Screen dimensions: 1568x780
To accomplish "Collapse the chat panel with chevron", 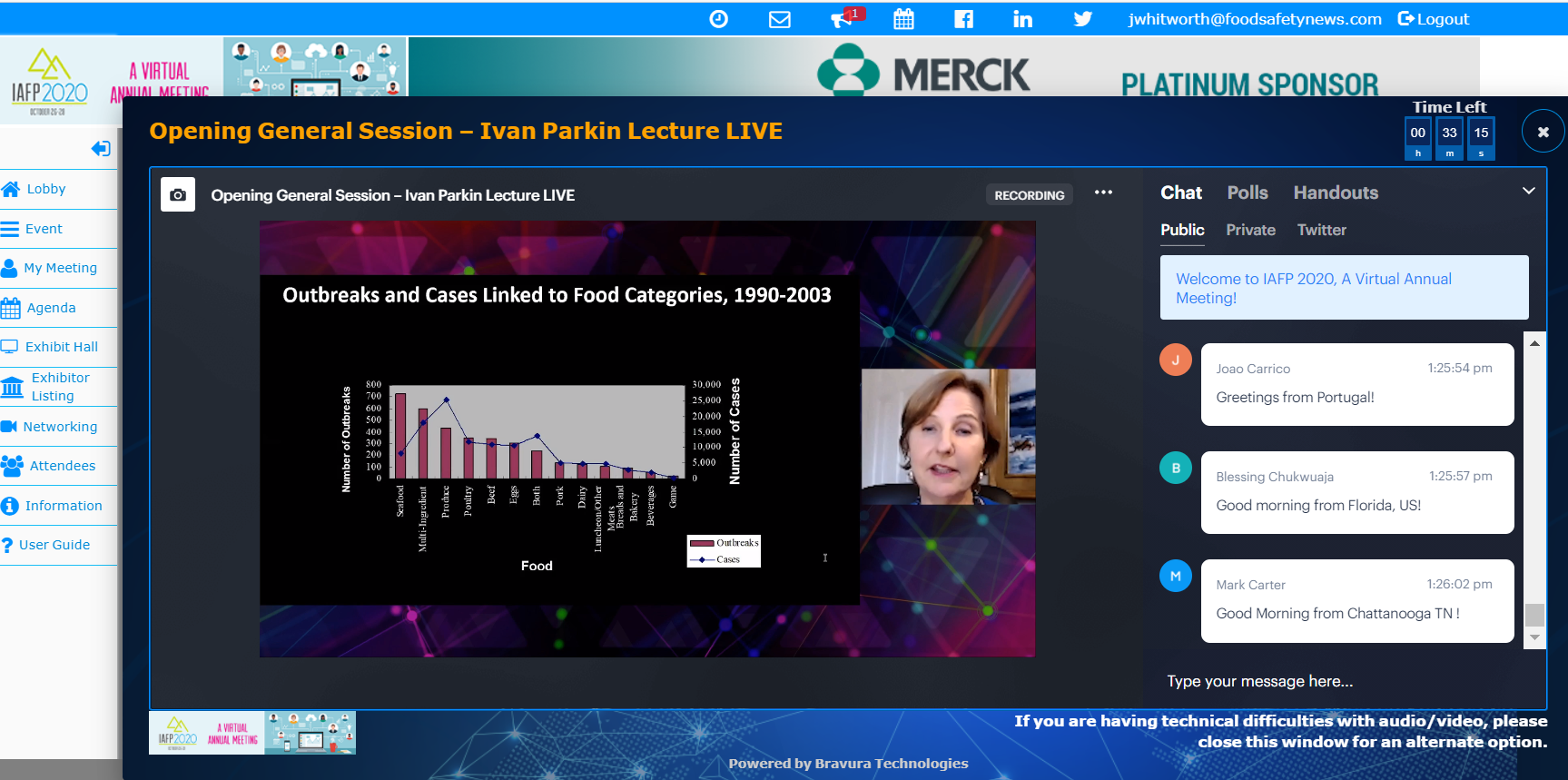I will (1528, 191).
